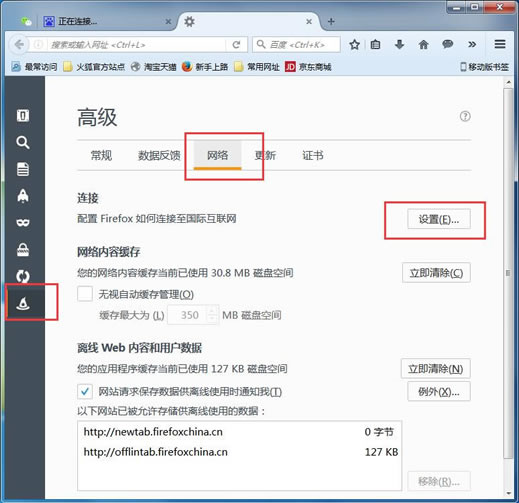Image resolution: width=519 pixels, height=503 pixels.
Task: Switch to 常规 tab
Action: [101, 155]
